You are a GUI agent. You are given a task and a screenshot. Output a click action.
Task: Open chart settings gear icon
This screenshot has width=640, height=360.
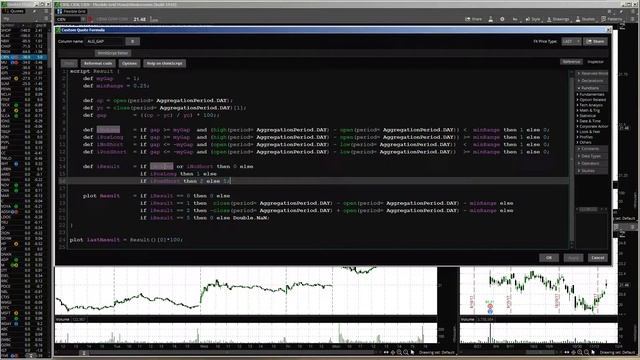(x=502, y=19)
